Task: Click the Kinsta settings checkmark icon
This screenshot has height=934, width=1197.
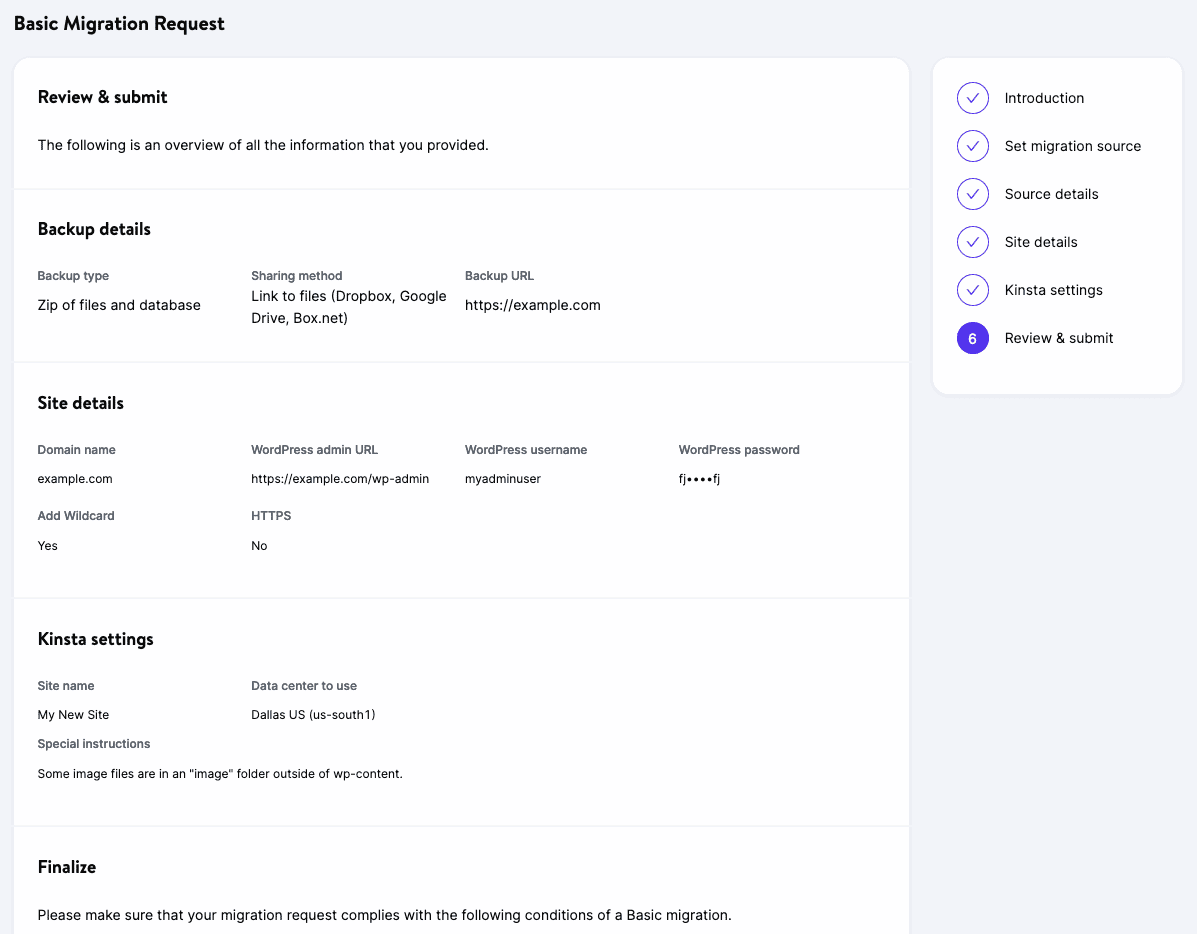Action: coord(972,290)
